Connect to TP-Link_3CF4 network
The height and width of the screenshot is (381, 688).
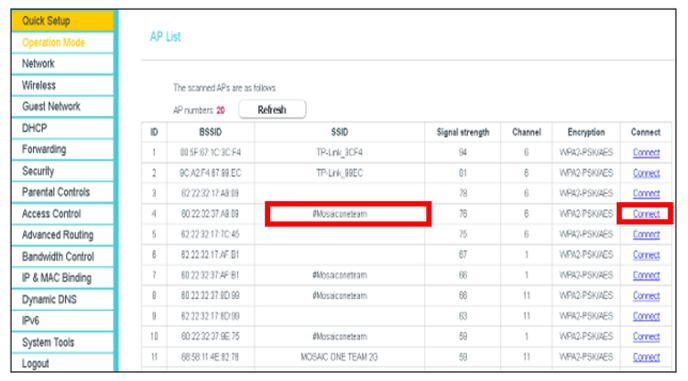646,153
